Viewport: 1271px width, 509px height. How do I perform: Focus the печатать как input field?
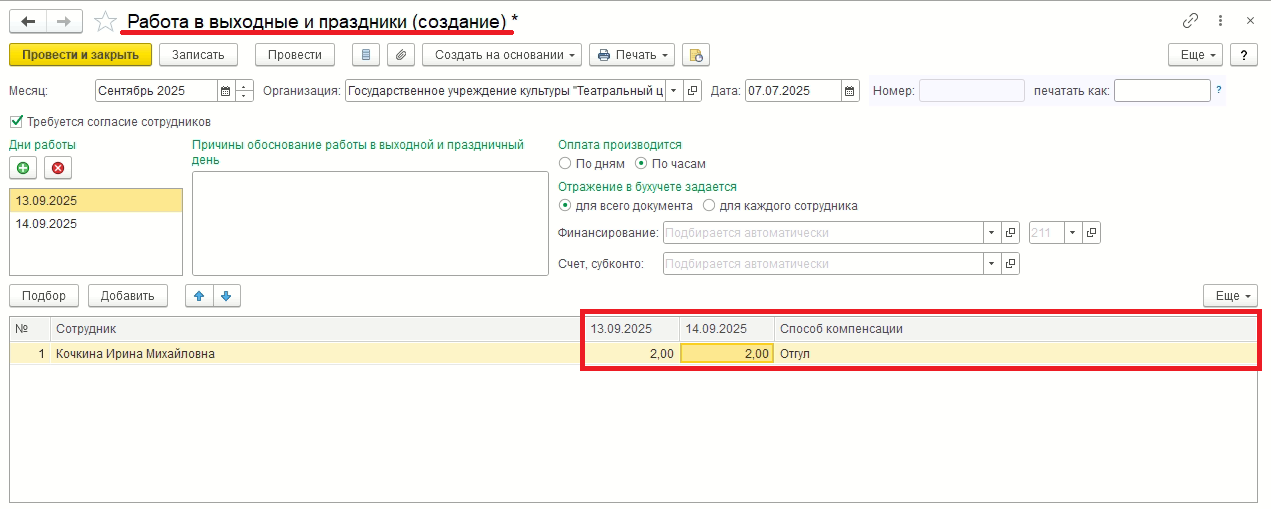1162,91
